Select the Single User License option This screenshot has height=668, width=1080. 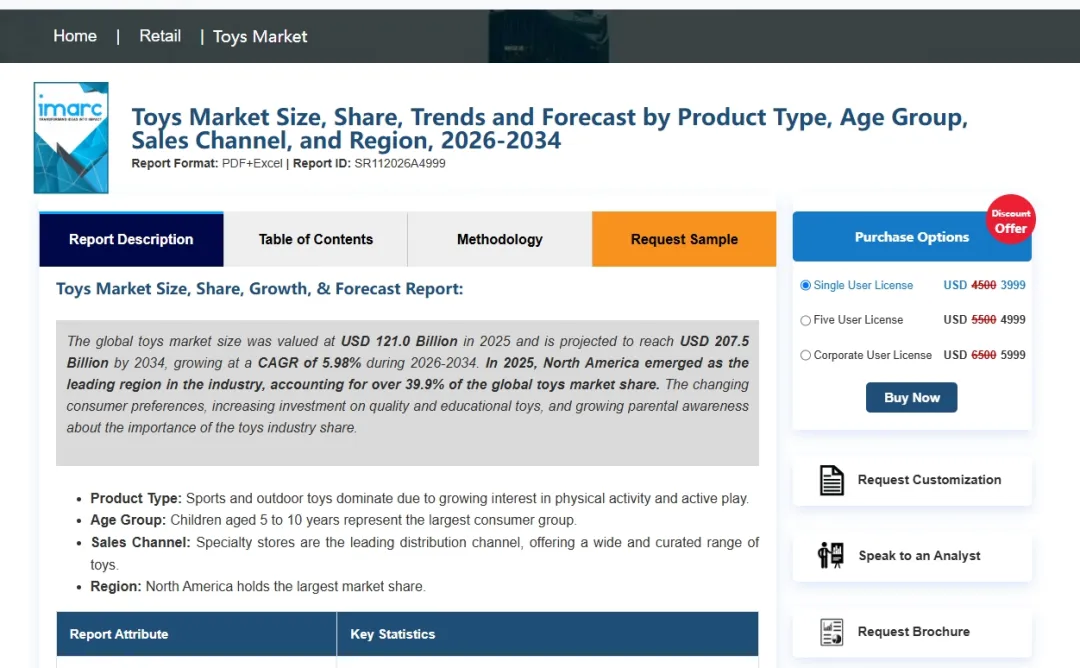pos(806,285)
